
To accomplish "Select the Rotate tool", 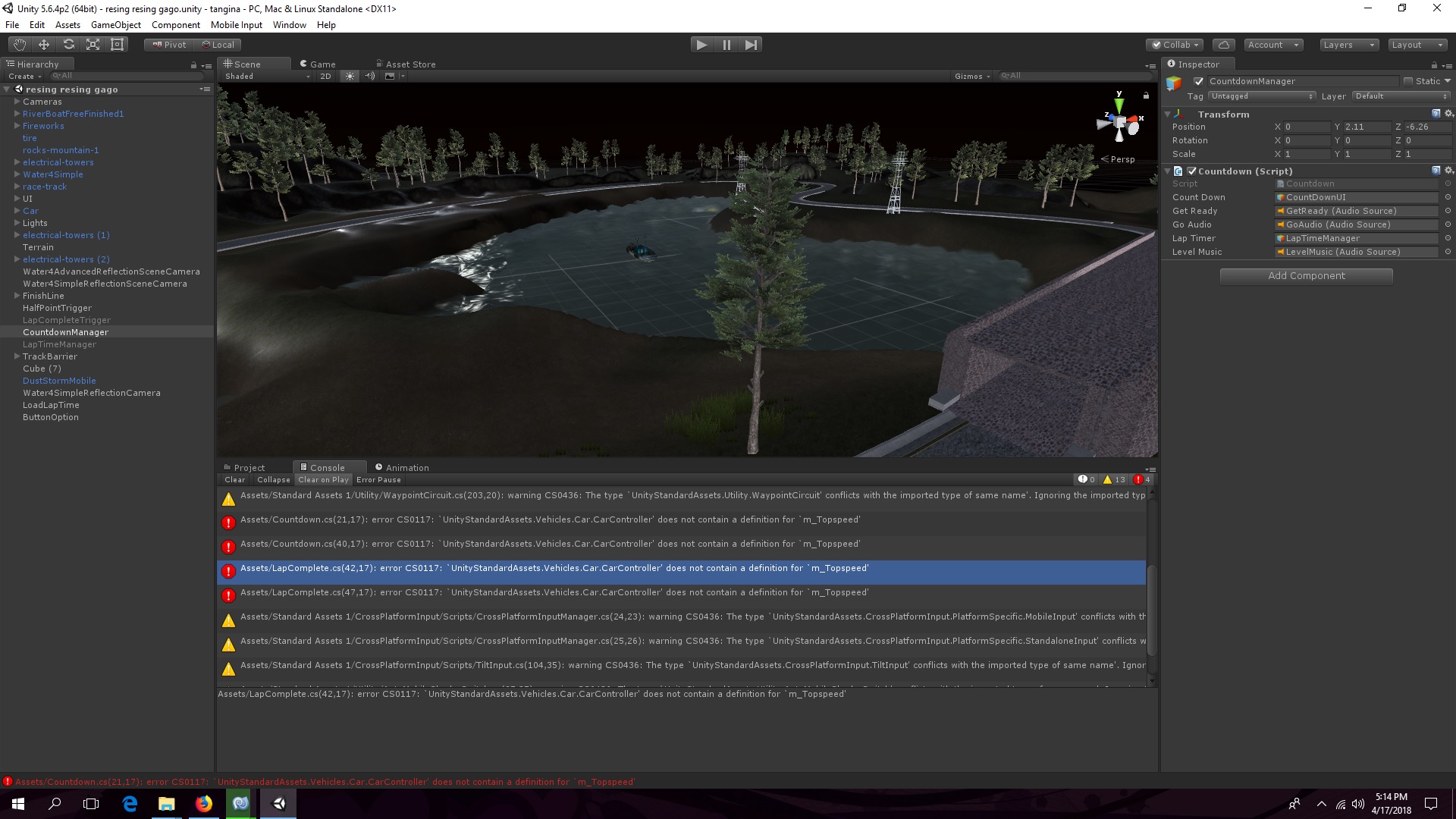I will [x=68, y=45].
